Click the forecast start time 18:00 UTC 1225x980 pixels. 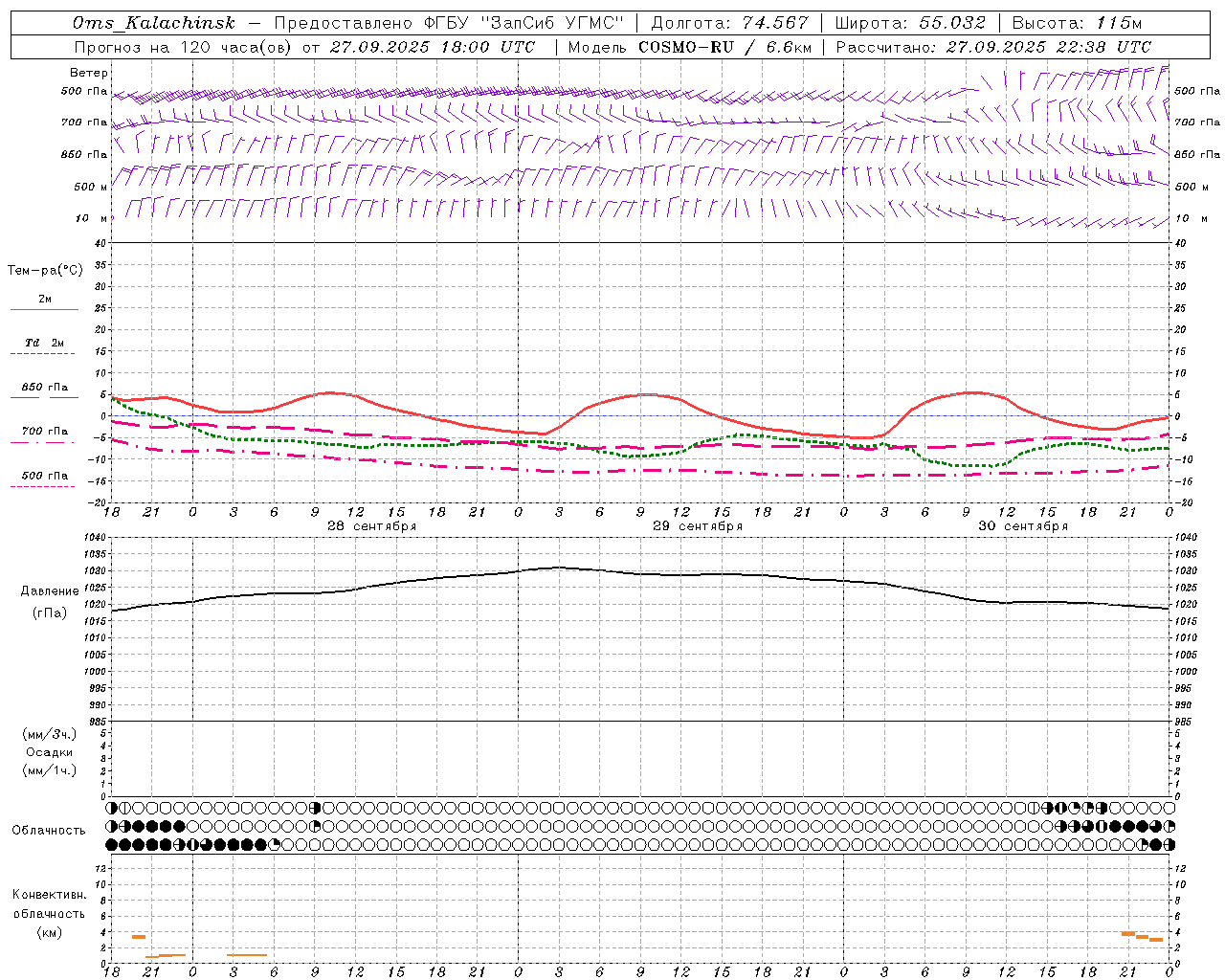pos(489,47)
